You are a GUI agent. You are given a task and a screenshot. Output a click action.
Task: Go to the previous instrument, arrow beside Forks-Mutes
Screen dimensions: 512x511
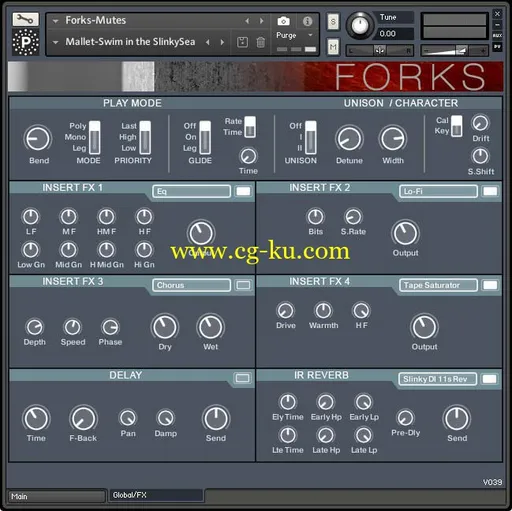(x=247, y=21)
